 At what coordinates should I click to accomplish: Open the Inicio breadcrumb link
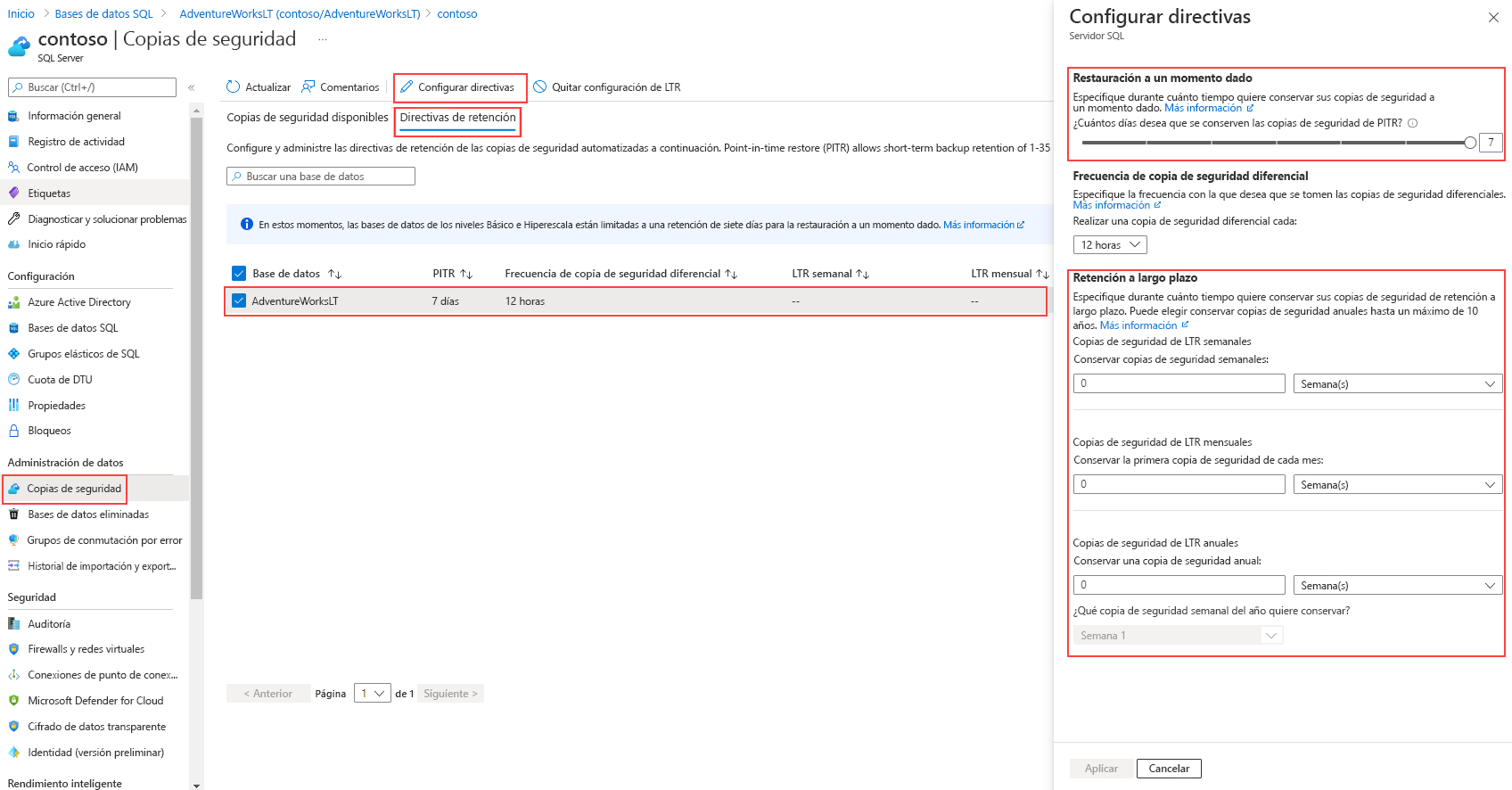(21, 14)
